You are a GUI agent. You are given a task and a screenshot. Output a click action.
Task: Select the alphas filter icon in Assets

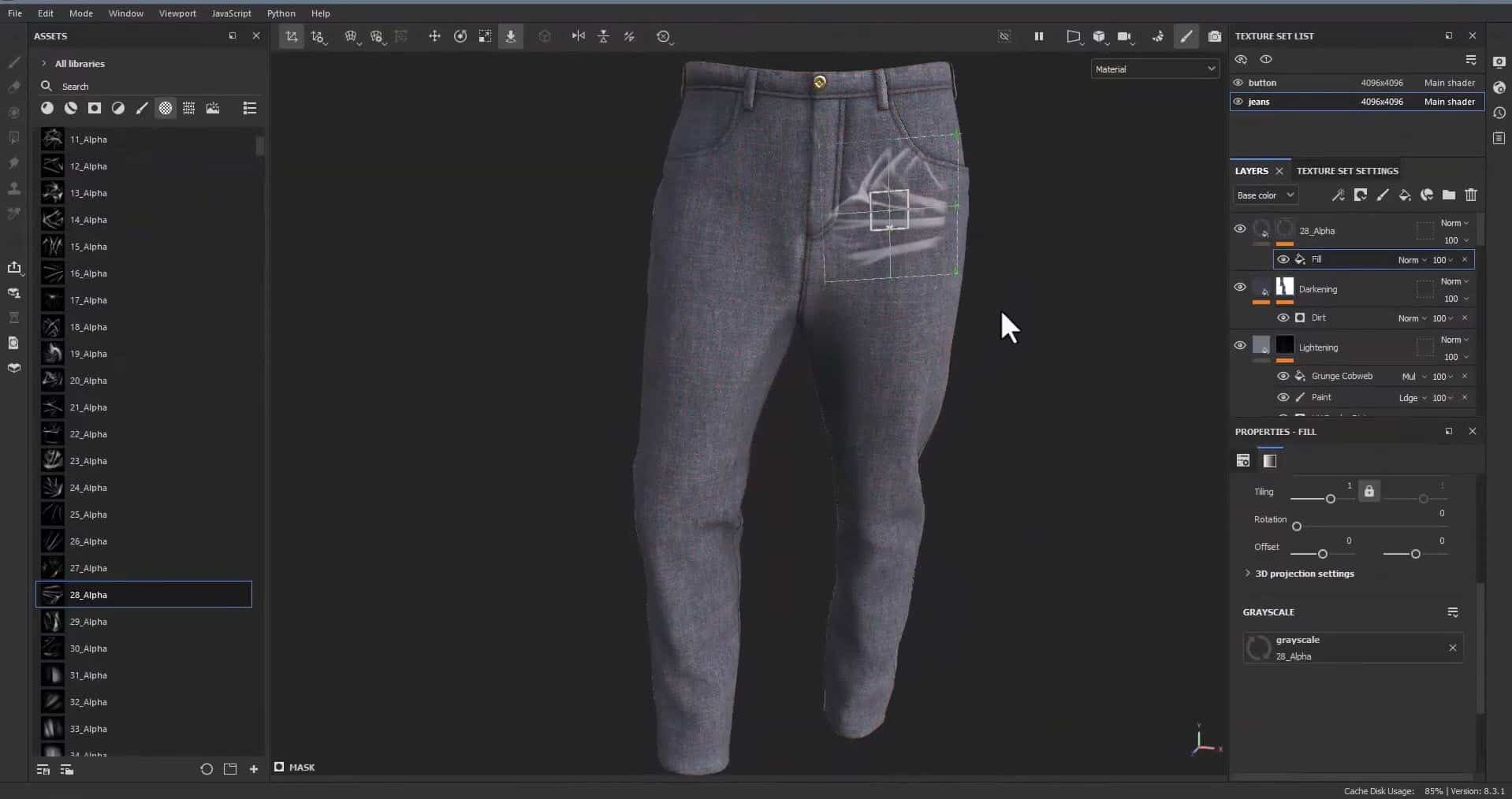165,109
